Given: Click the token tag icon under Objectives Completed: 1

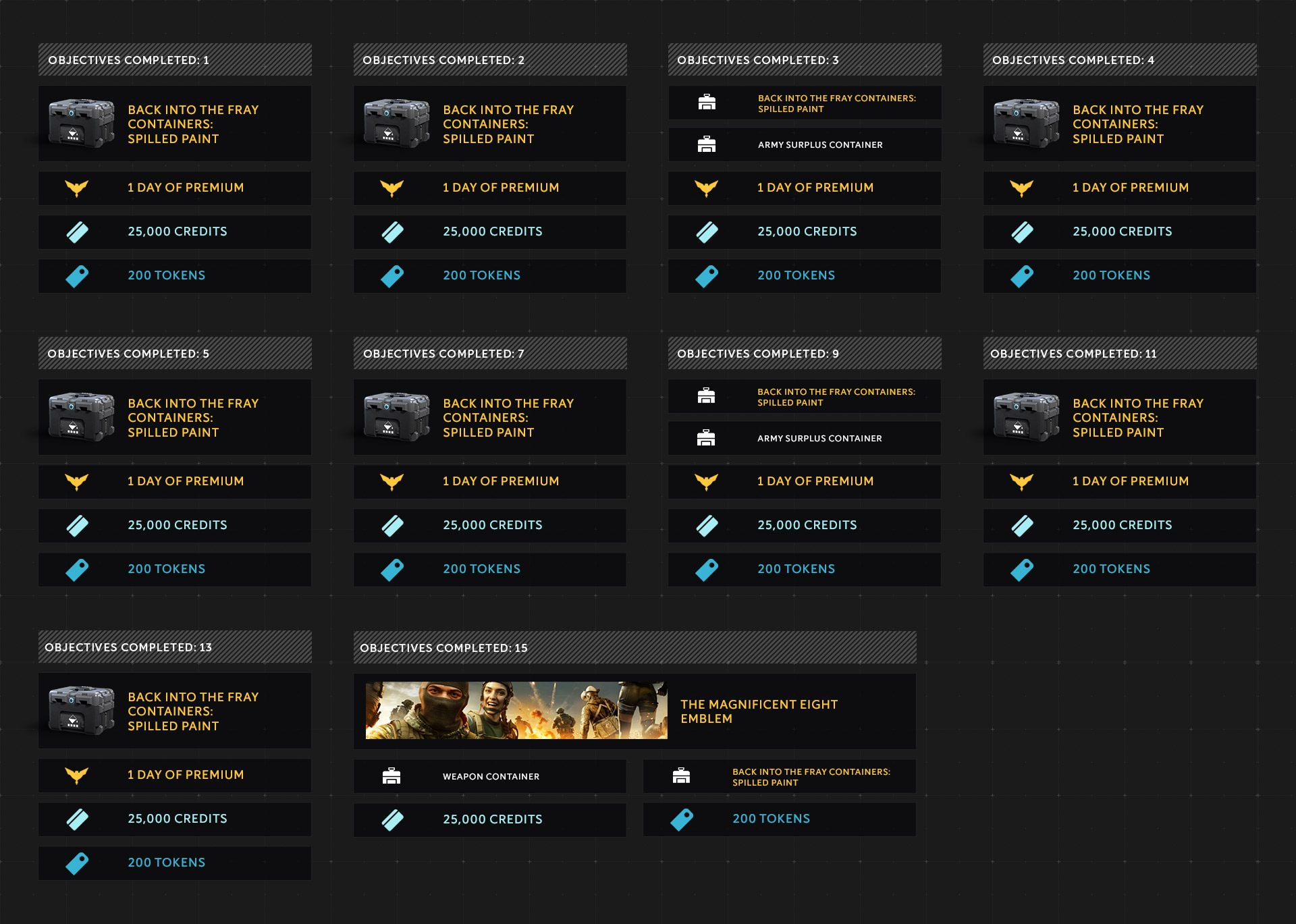Looking at the screenshot, I should click(77, 276).
